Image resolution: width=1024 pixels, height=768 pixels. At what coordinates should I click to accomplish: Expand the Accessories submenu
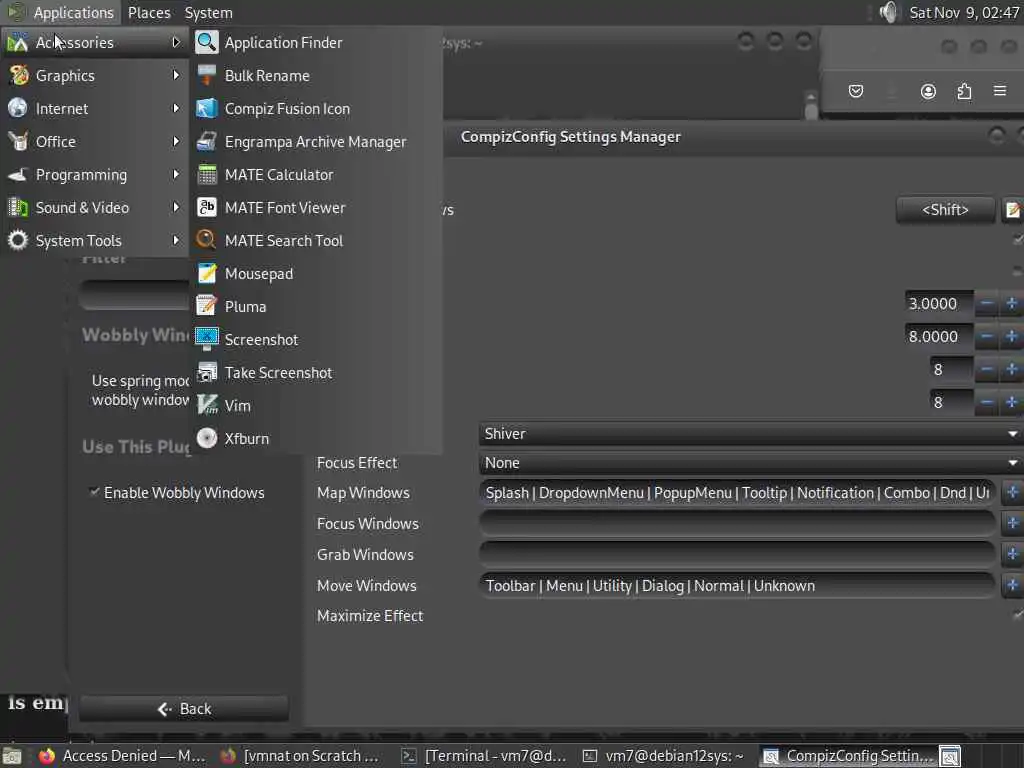[x=95, y=42]
